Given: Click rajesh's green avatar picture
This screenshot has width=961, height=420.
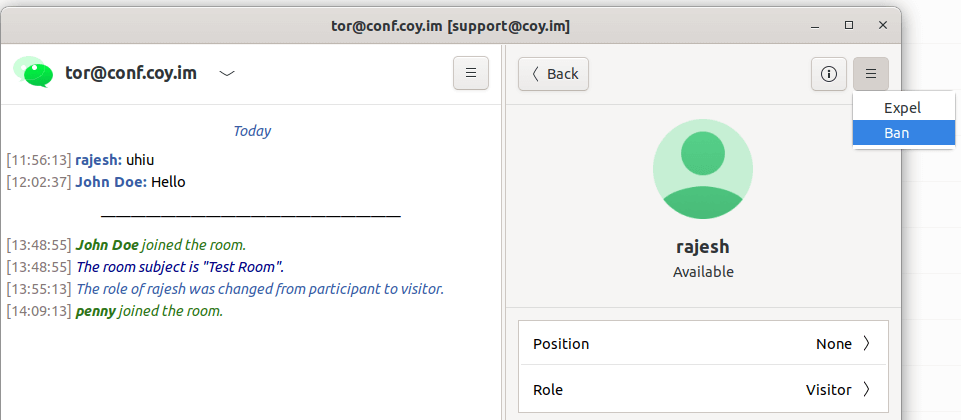Looking at the screenshot, I should tap(703, 169).
